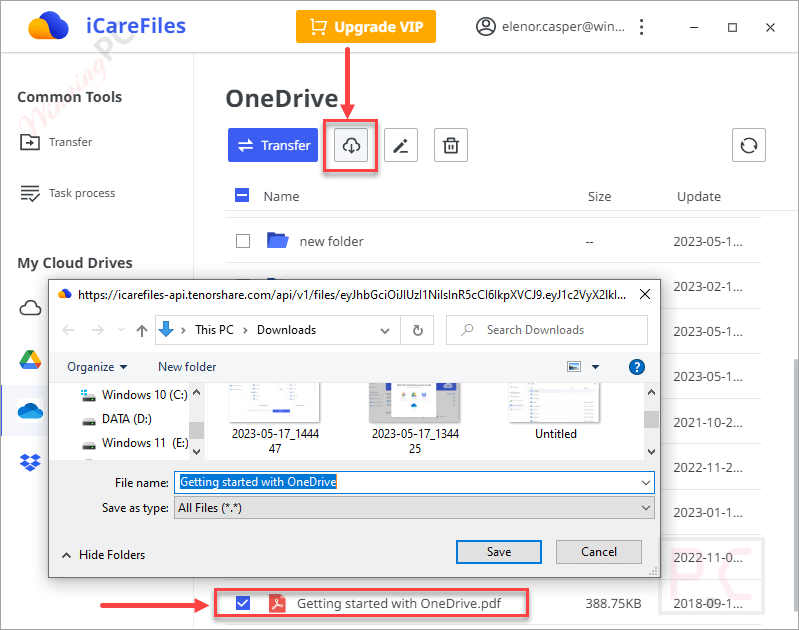Click This PC in the breadcrumb path
This screenshot has height=630, width=799.
click(x=214, y=330)
